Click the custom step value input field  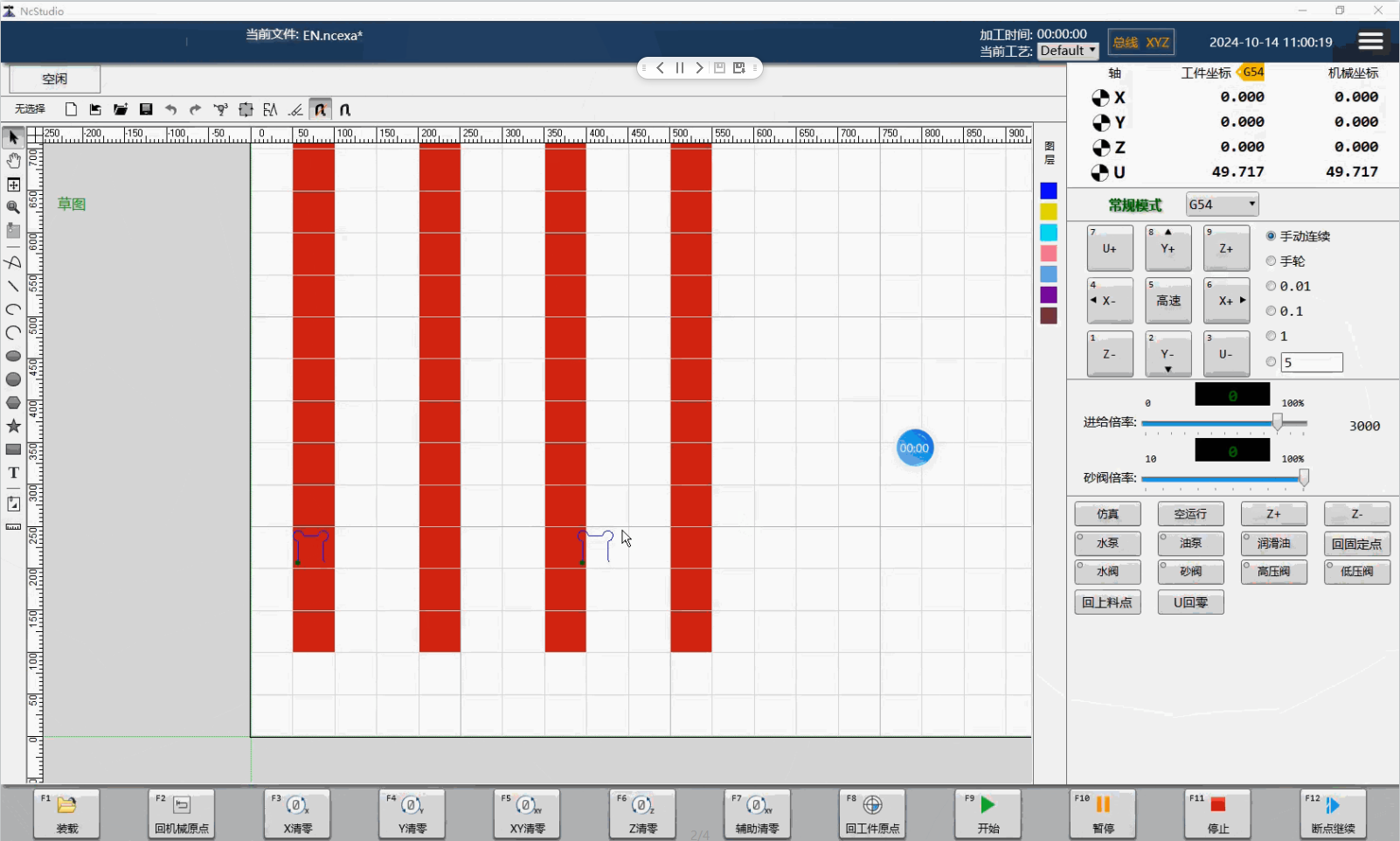tap(1311, 362)
